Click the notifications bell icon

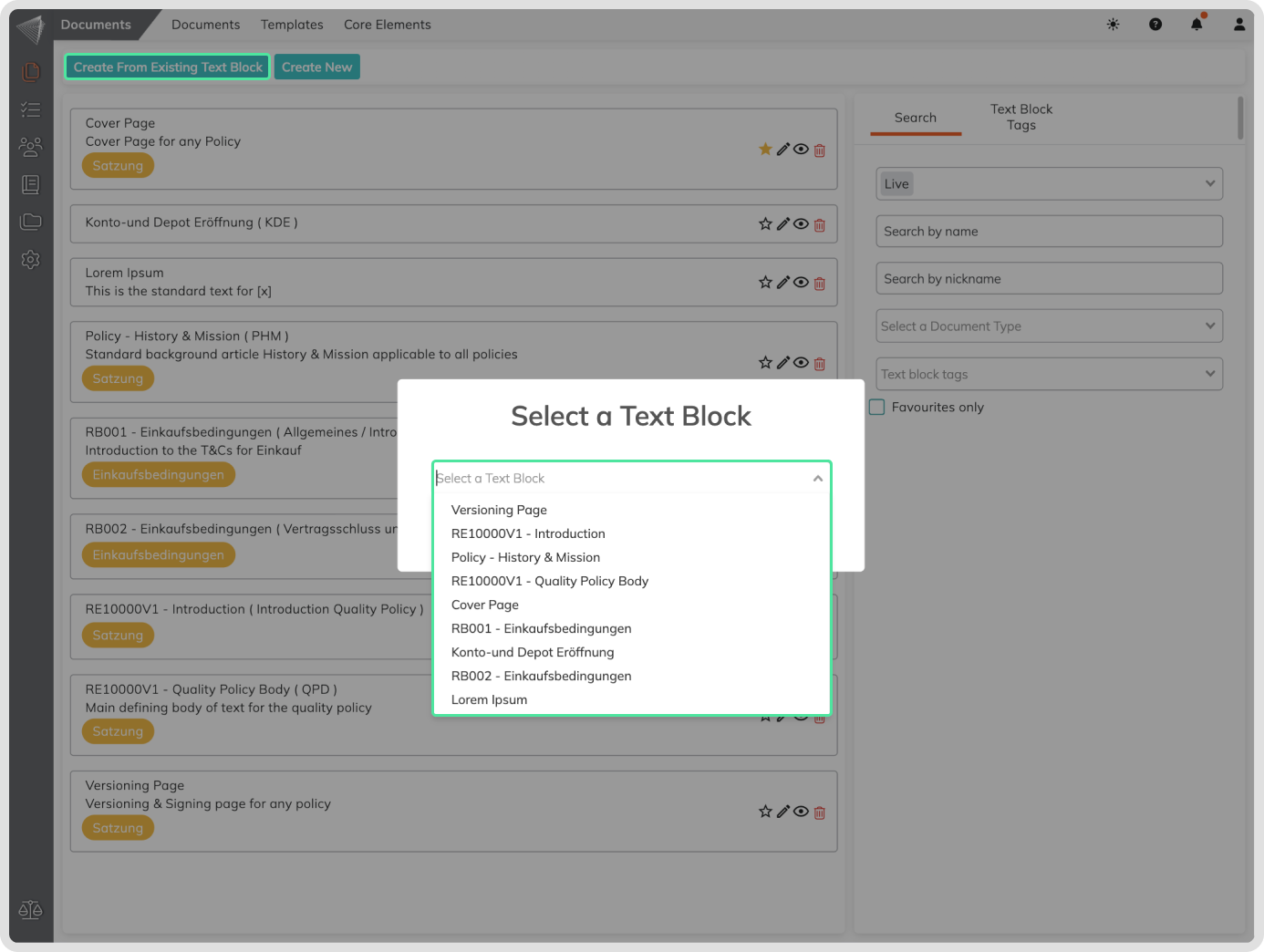pos(1197,25)
